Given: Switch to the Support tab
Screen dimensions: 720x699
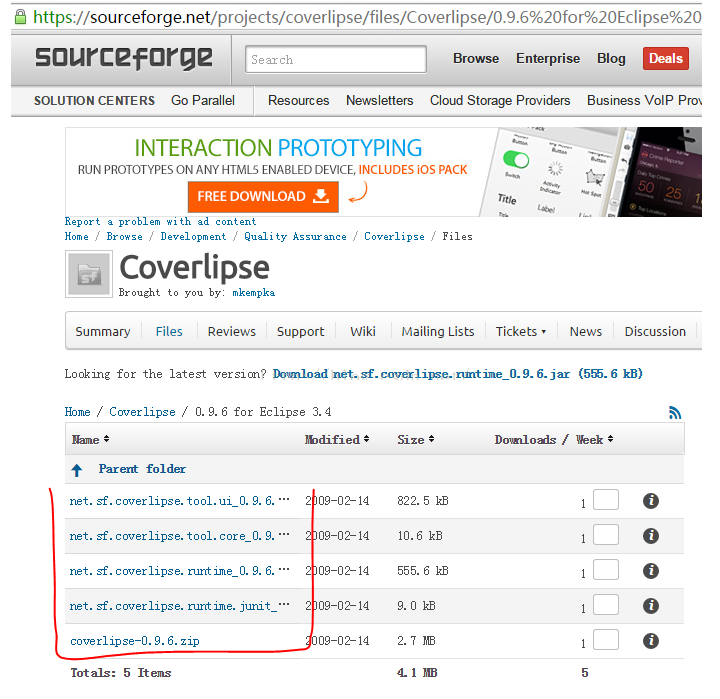Looking at the screenshot, I should [300, 332].
